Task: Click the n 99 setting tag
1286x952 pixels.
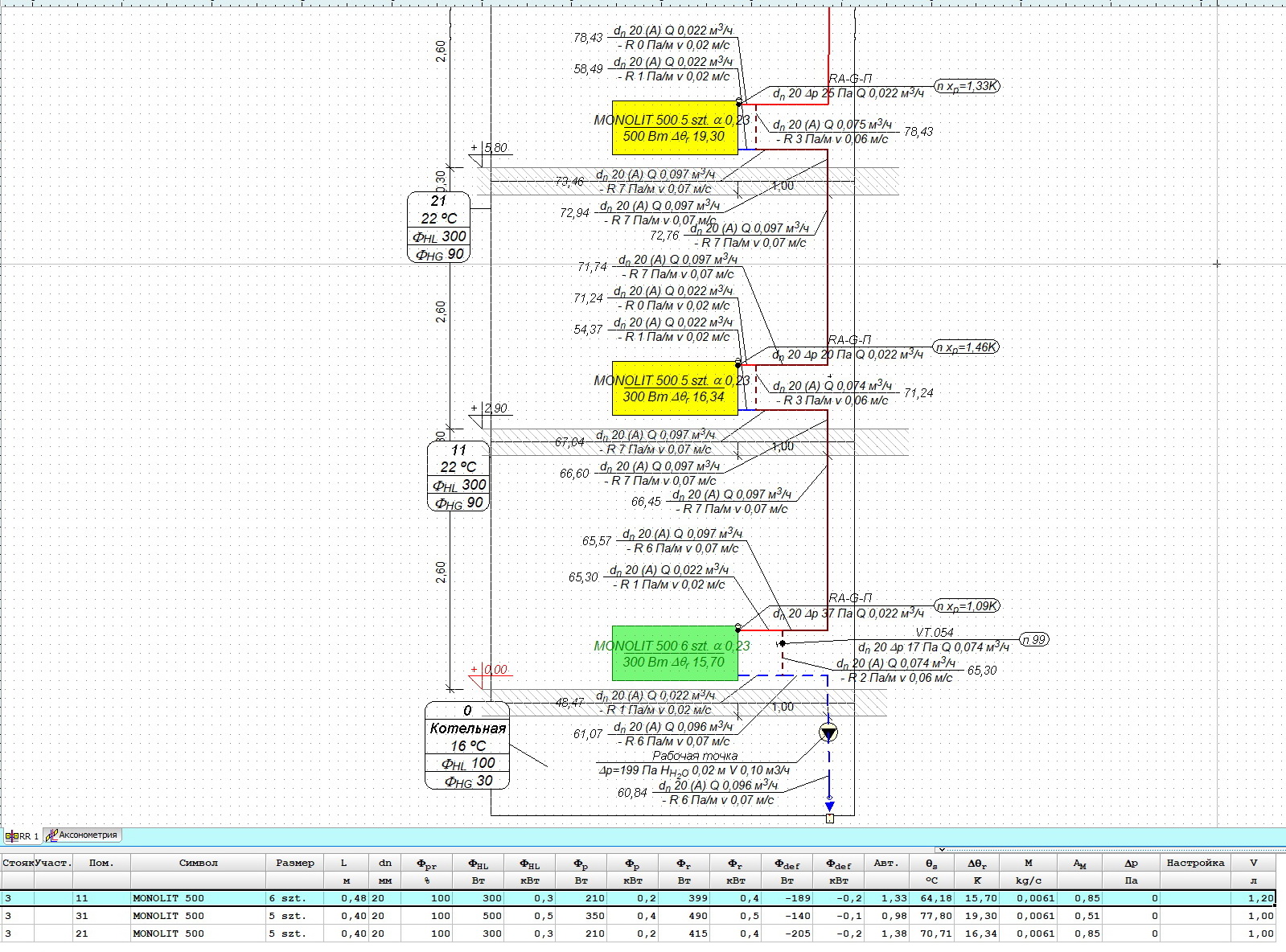Action: coord(1034,640)
